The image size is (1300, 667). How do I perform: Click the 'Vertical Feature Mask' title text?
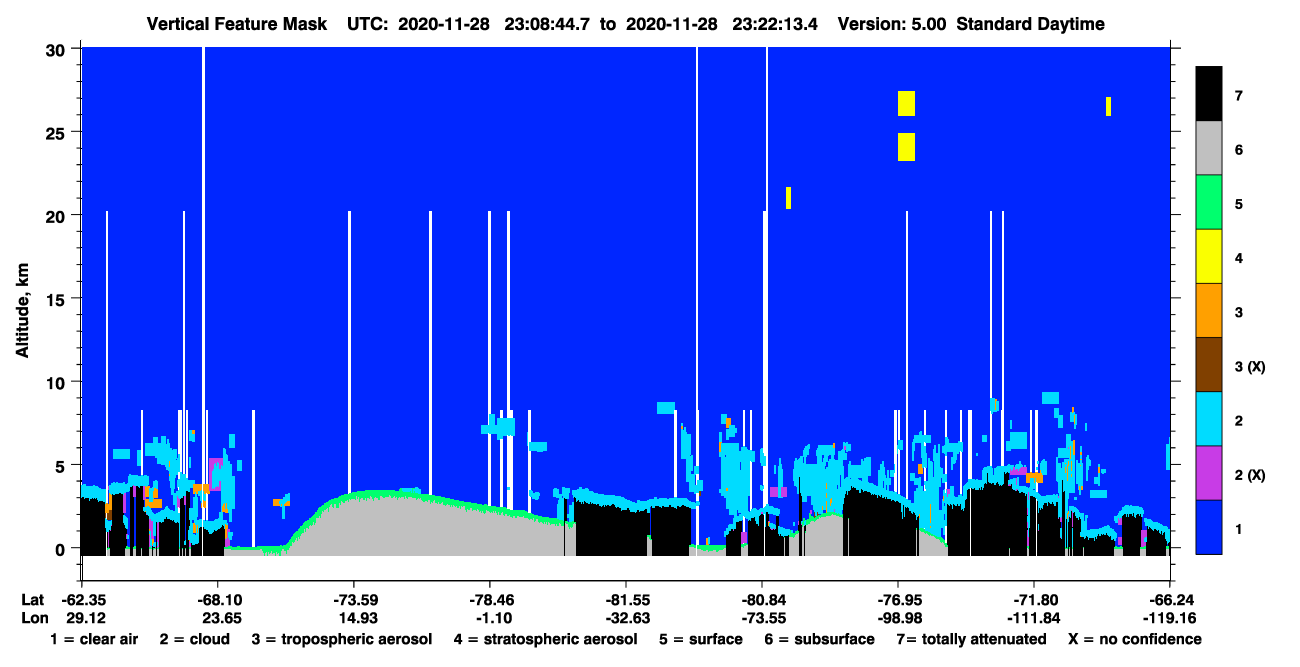(236, 24)
